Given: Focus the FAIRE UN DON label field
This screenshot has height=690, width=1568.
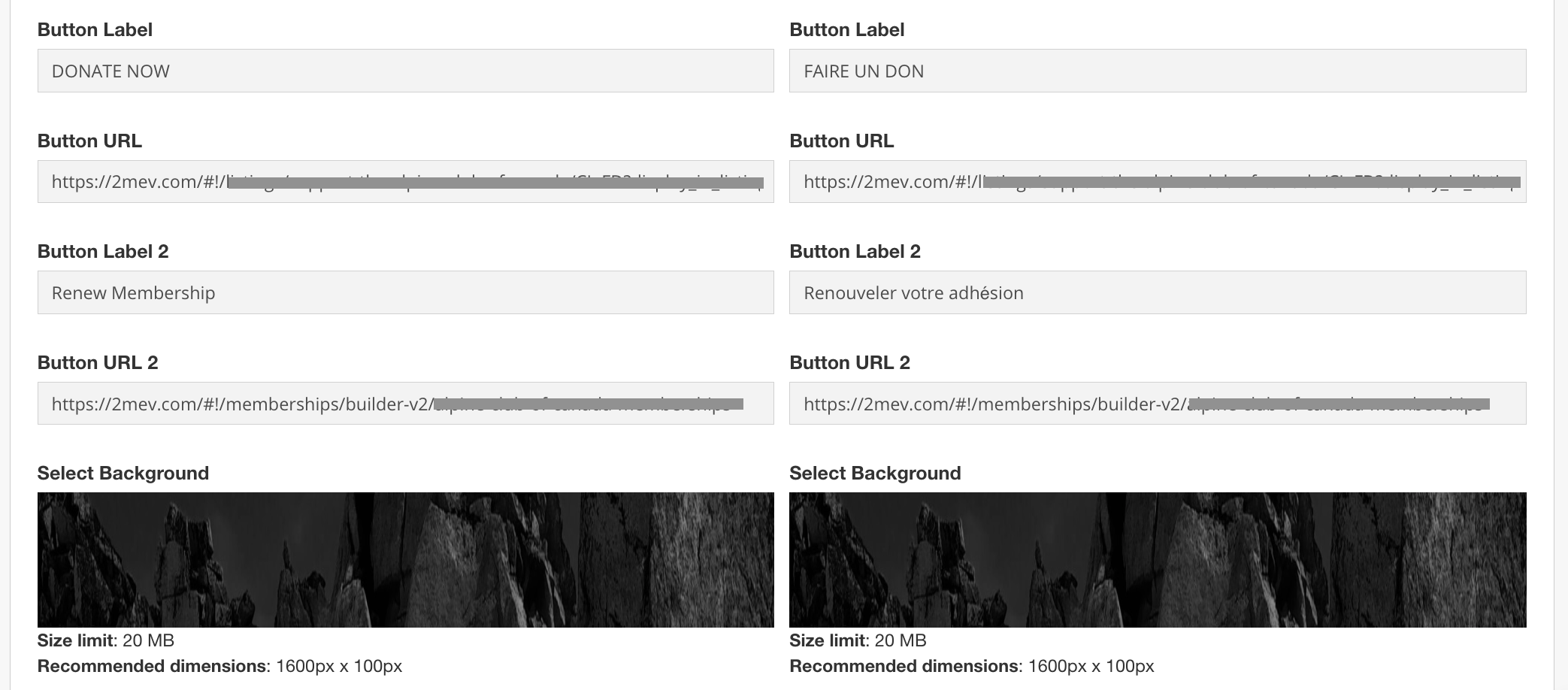Looking at the screenshot, I should 1157,71.
